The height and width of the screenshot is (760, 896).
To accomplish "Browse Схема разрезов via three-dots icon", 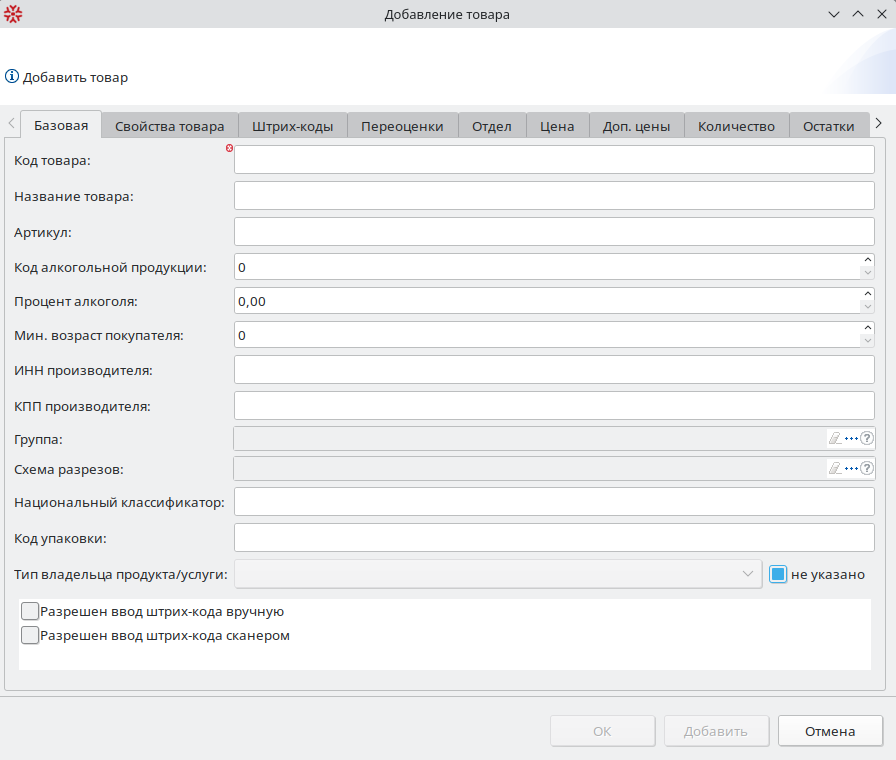I will click(852, 469).
